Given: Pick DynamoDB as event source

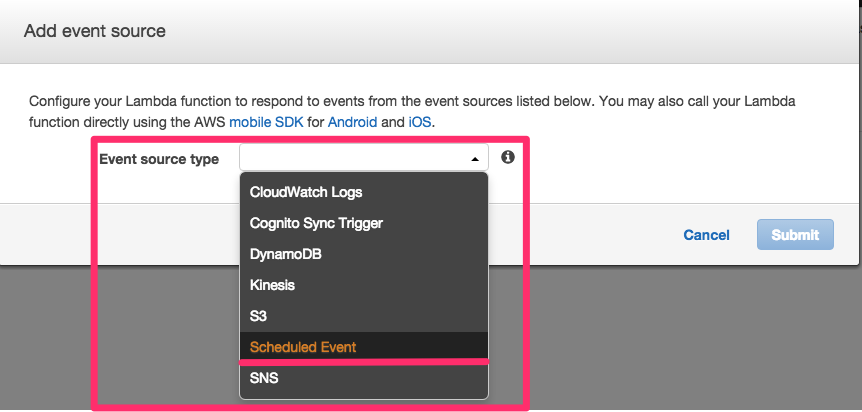Looking at the screenshot, I should [363, 254].
